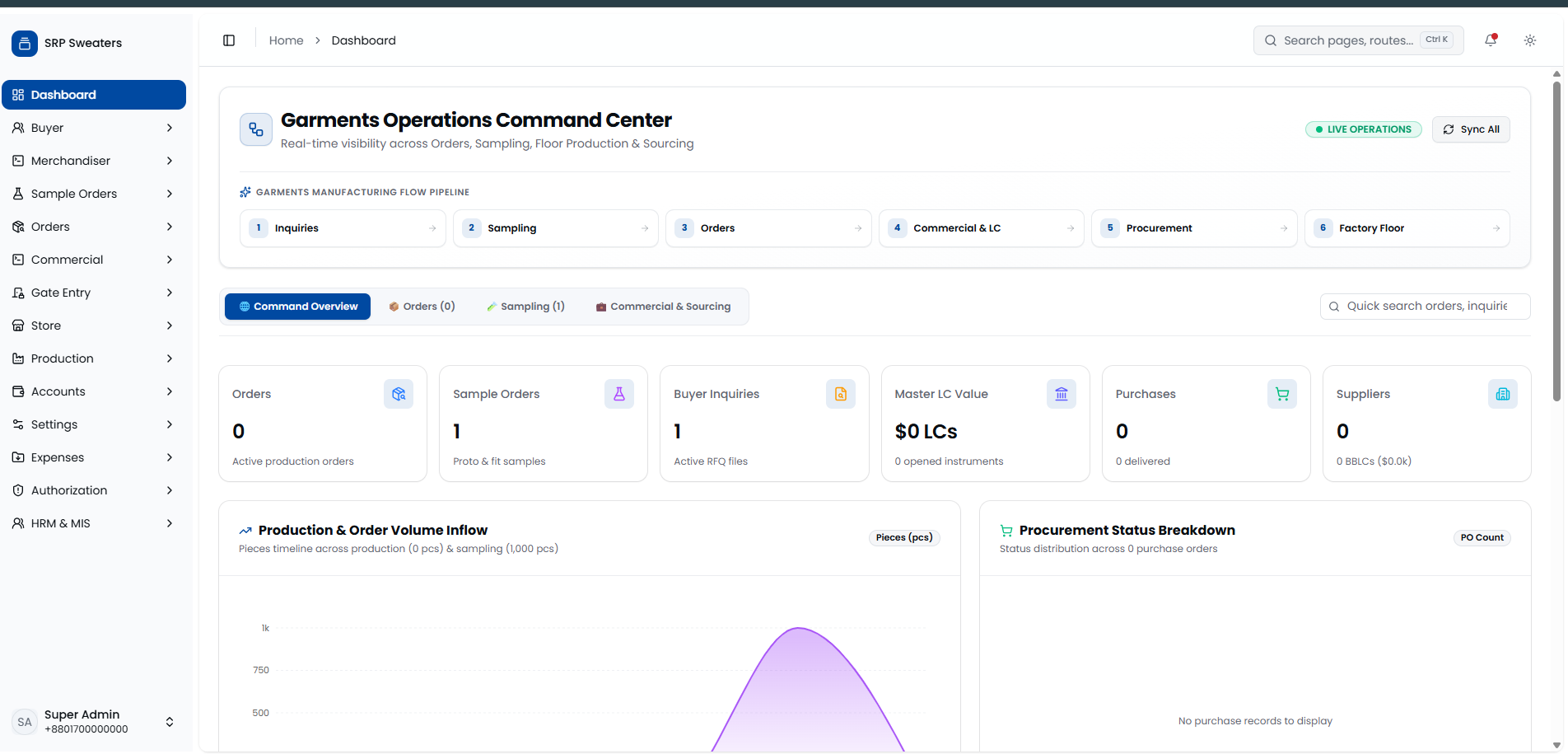
Task: Click the Production factory icon in sidebar
Action: pyautogui.click(x=18, y=358)
